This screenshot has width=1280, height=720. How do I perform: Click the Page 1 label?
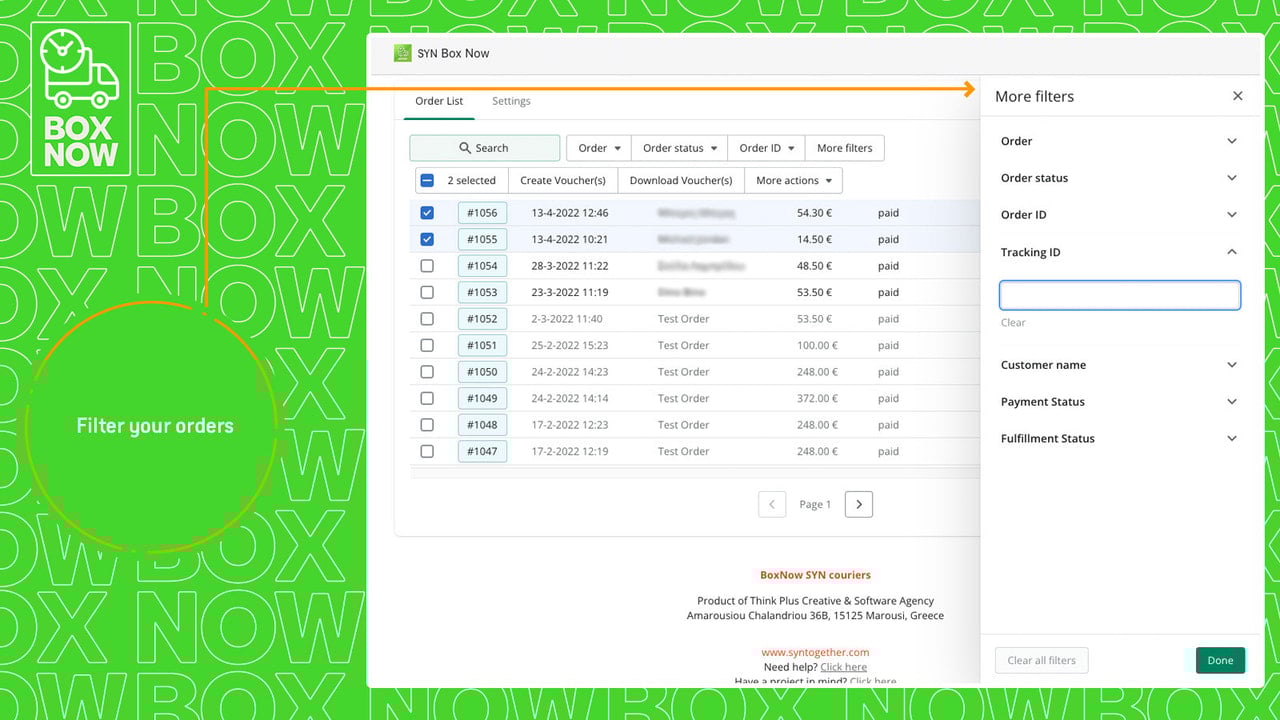click(x=815, y=505)
